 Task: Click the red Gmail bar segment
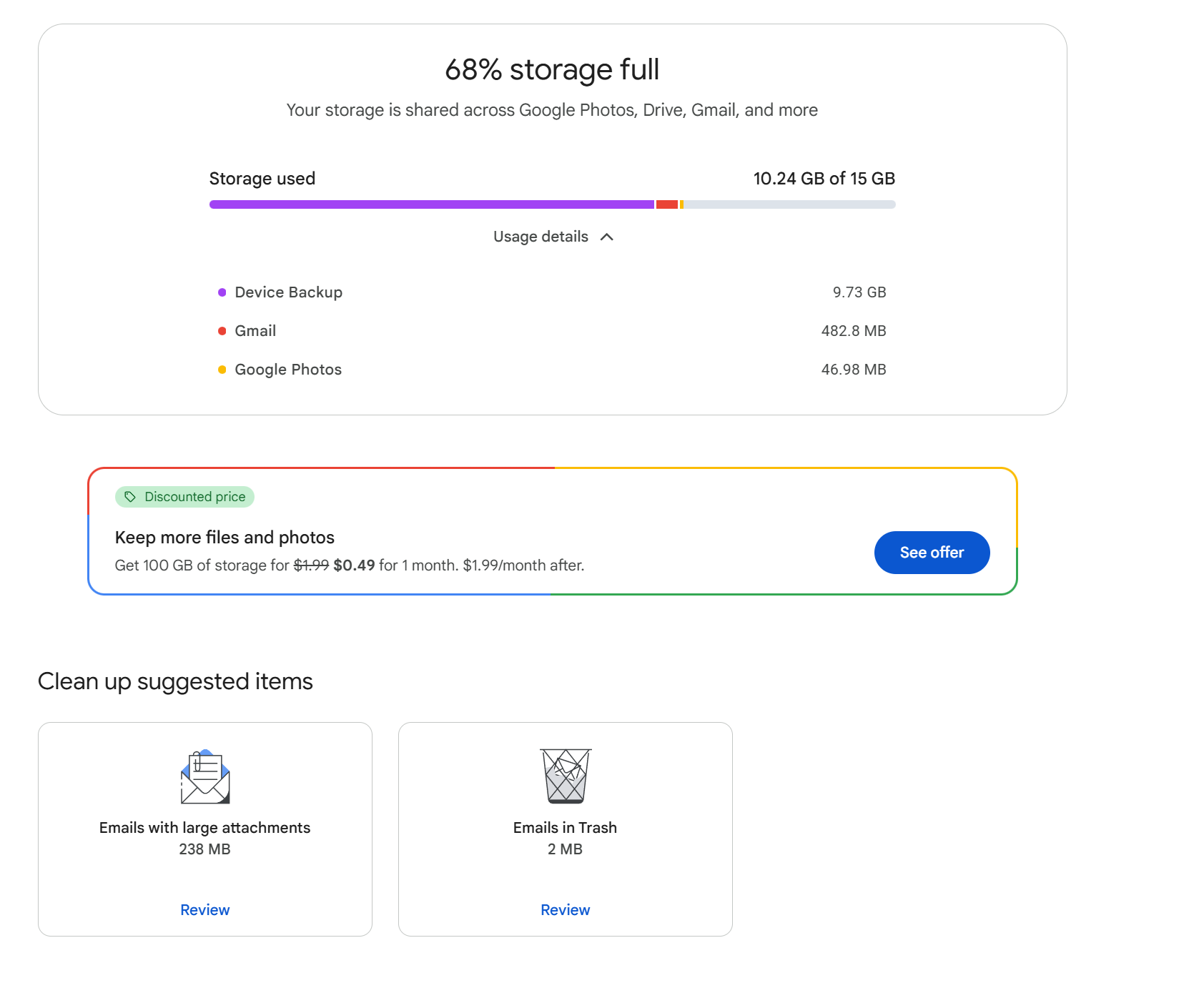tap(666, 204)
